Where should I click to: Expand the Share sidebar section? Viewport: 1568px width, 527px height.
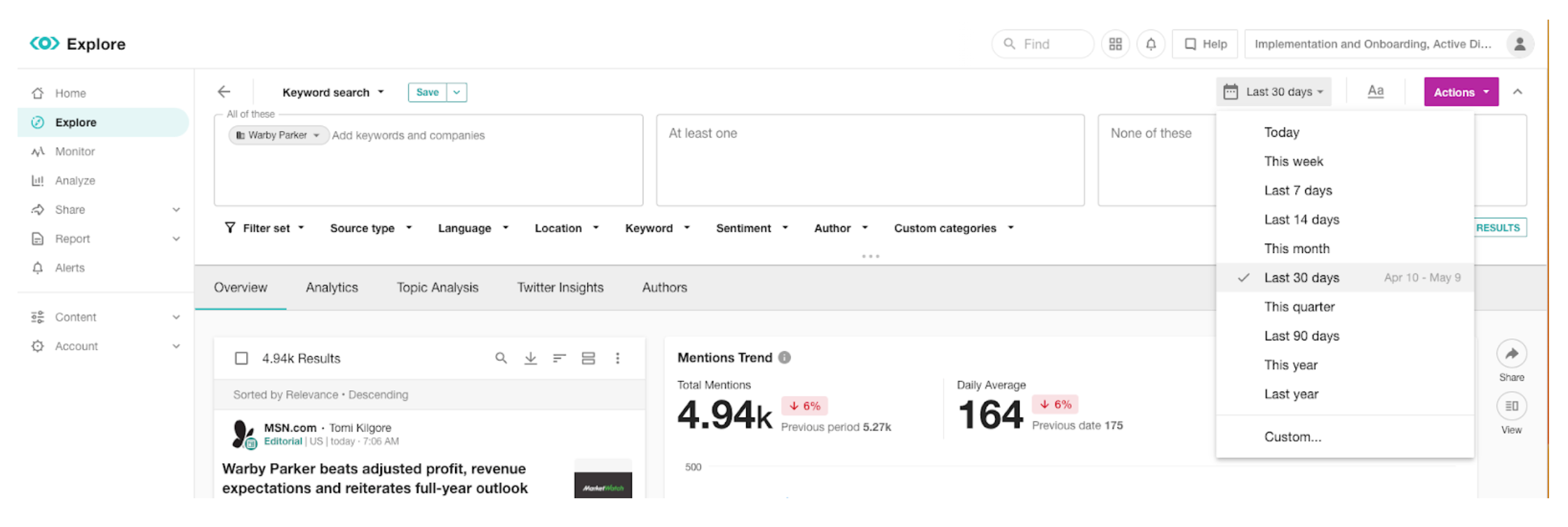[x=176, y=210]
